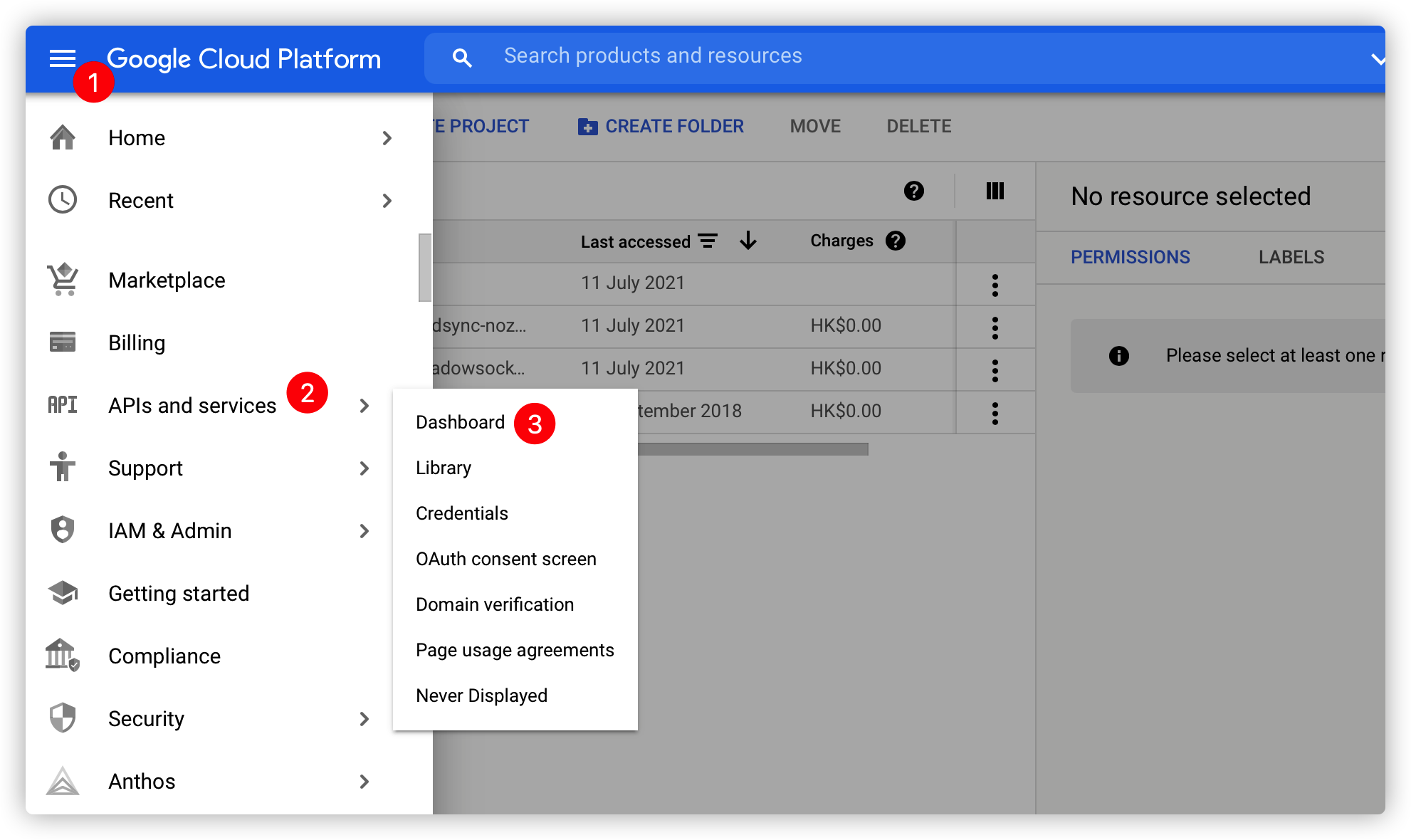Screen dimensions: 1411x840
Task: Click the IAM & Admin shield icon
Action: [63, 530]
